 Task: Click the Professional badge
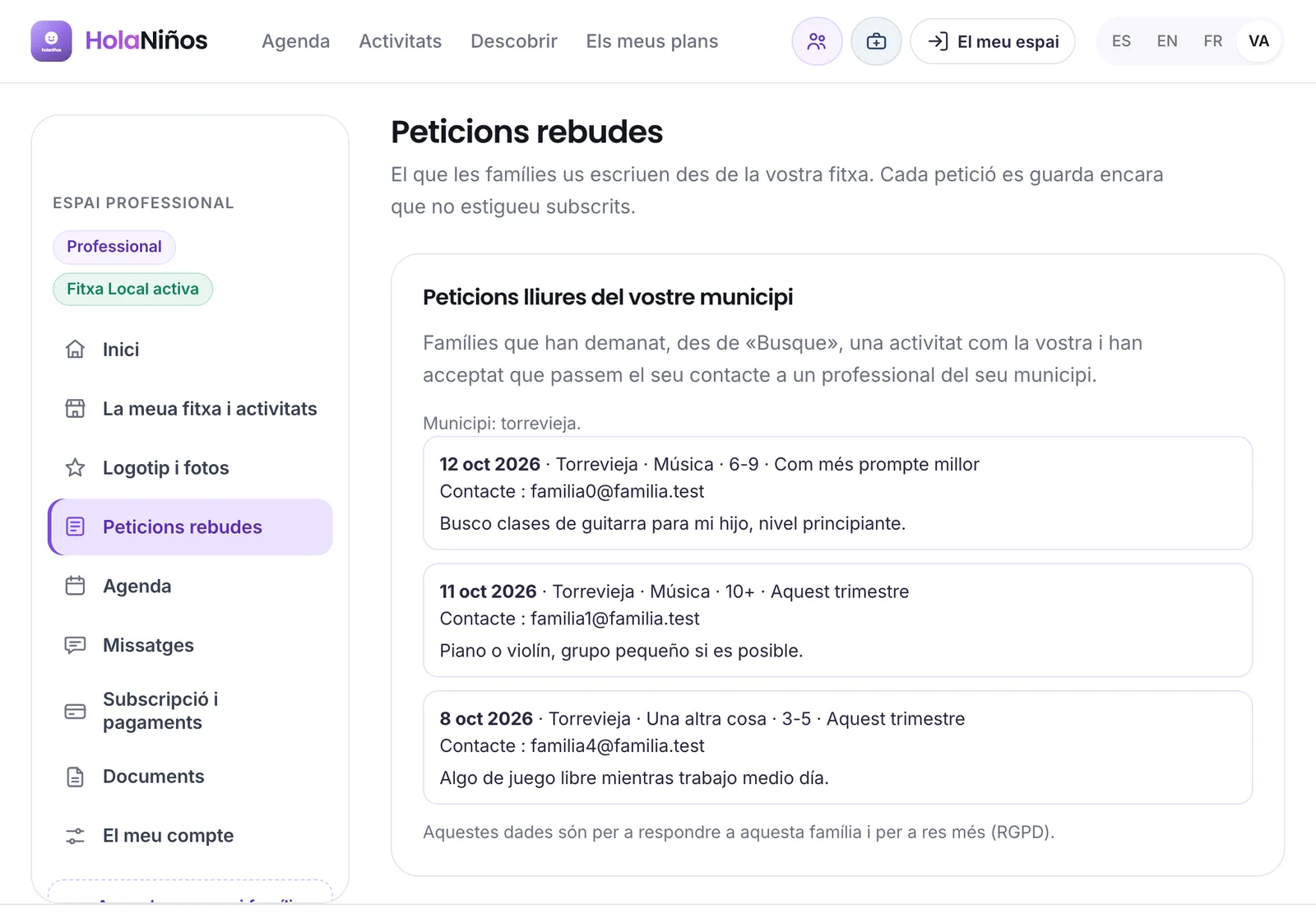[x=114, y=247]
